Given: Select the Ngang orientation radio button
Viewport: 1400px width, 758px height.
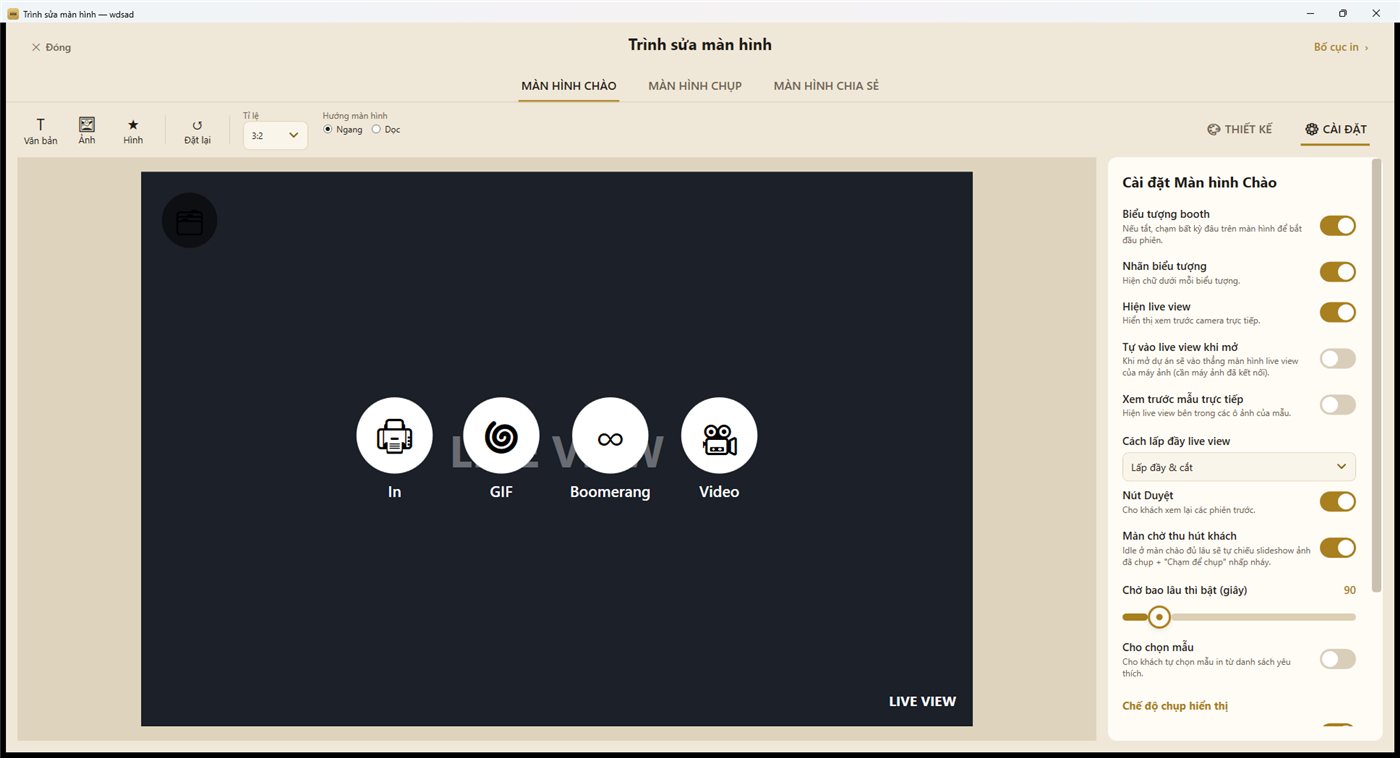Looking at the screenshot, I should (x=328, y=129).
